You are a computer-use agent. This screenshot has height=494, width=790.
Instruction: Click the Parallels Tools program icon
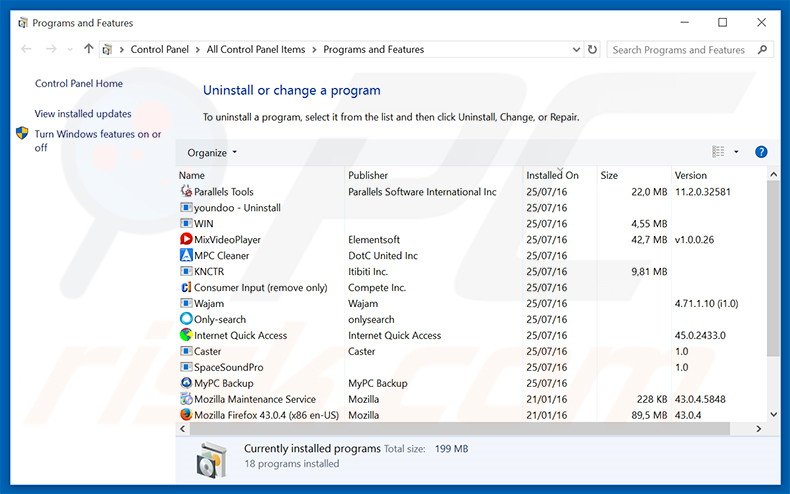click(x=186, y=192)
